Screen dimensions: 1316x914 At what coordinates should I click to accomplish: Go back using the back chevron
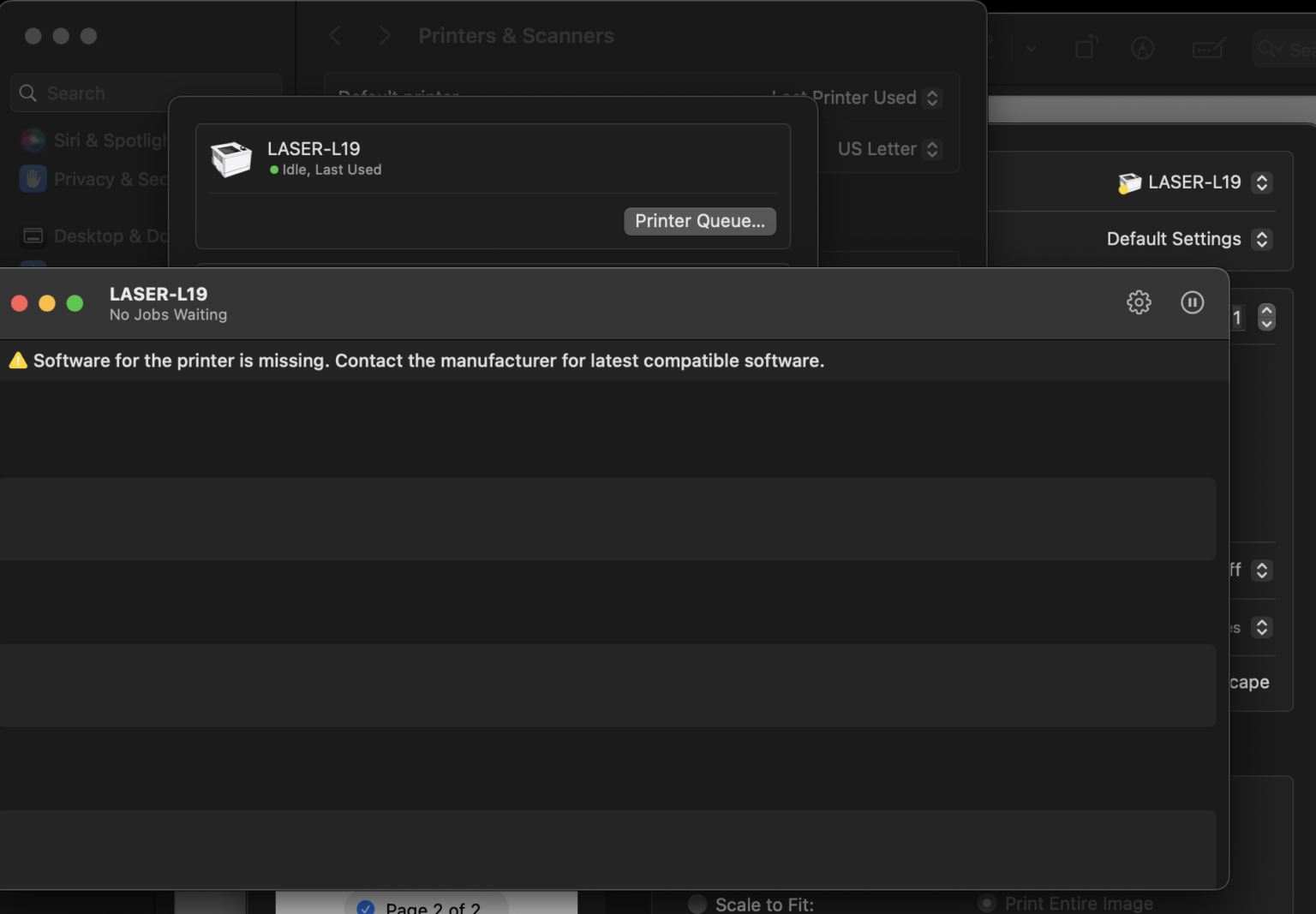click(335, 36)
